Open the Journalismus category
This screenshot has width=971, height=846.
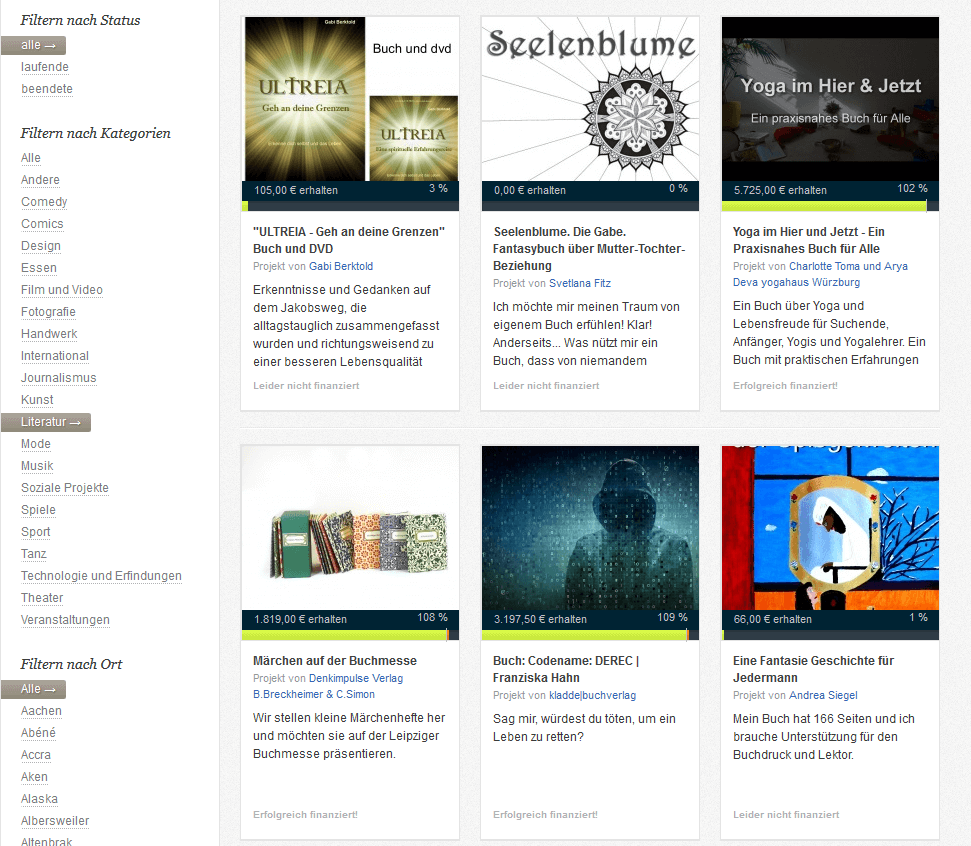pos(59,378)
